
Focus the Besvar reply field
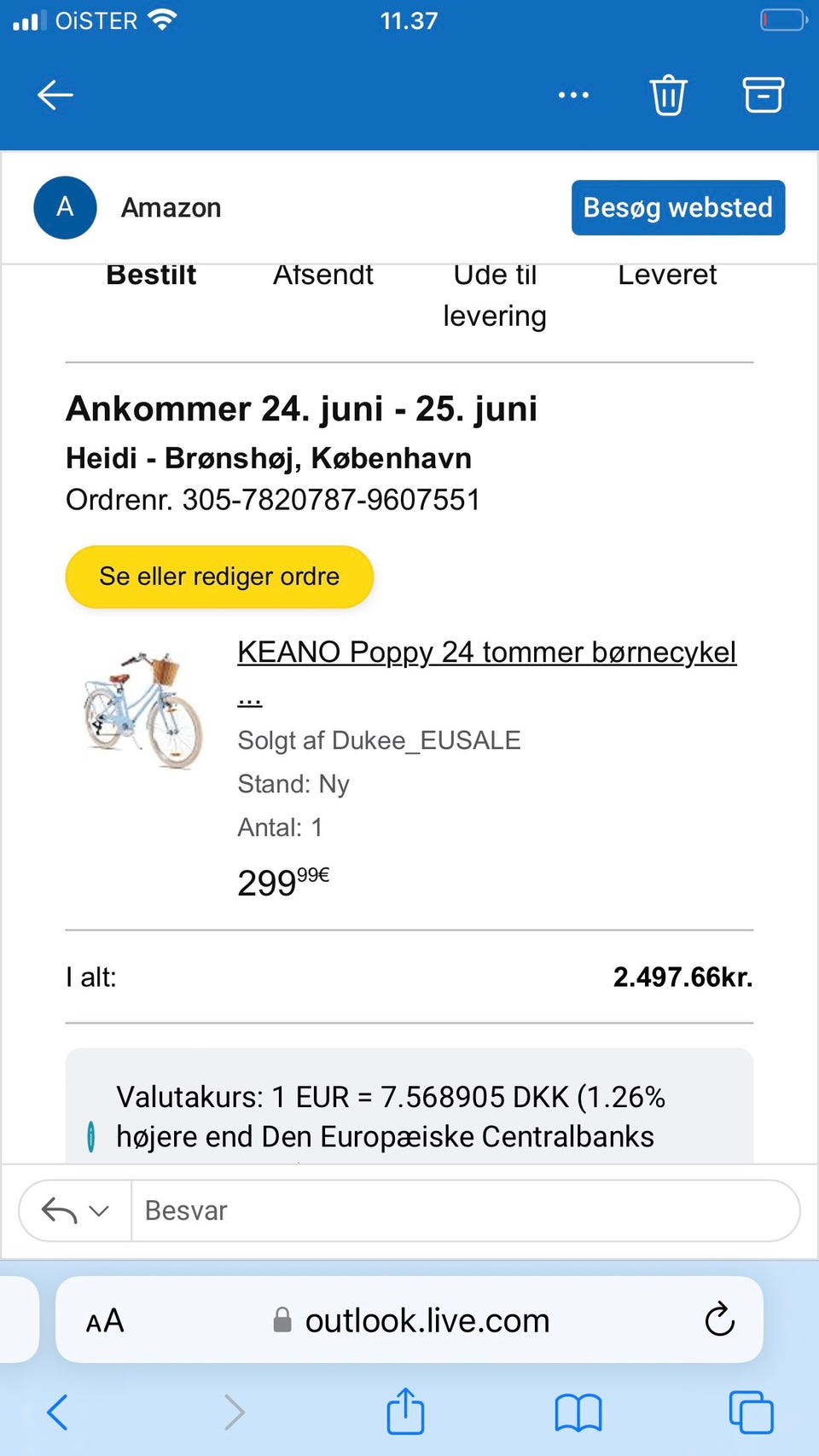point(465,1210)
